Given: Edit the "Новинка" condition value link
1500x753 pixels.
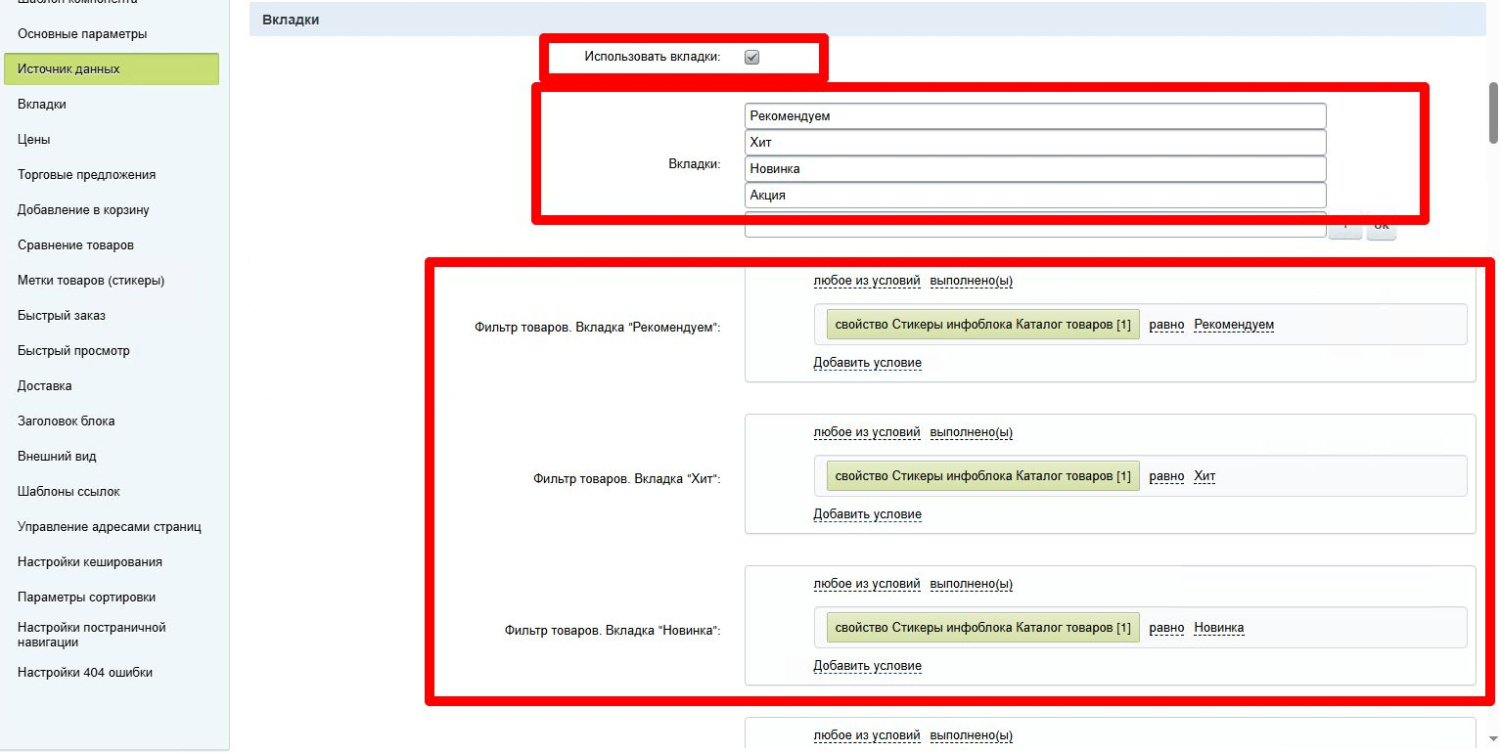Looking at the screenshot, I should point(1219,628).
